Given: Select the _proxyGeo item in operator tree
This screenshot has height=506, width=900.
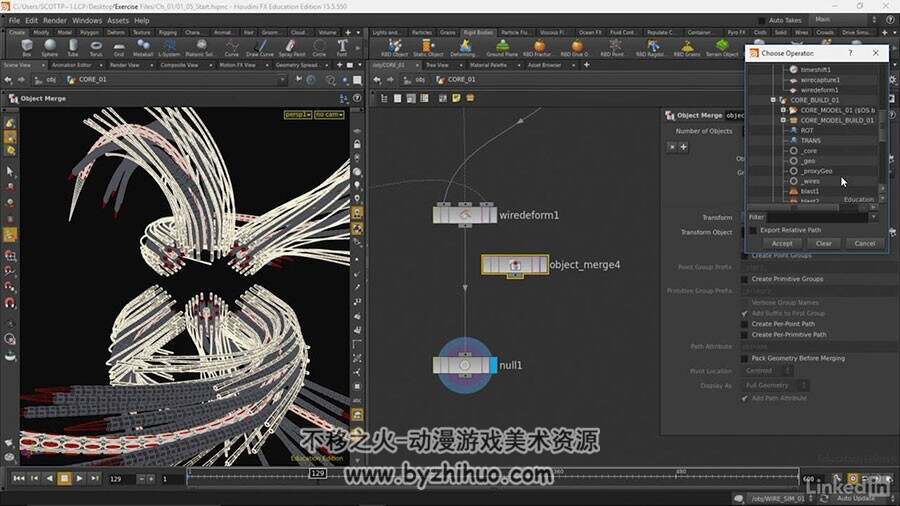Looking at the screenshot, I should (x=817, y=171).
